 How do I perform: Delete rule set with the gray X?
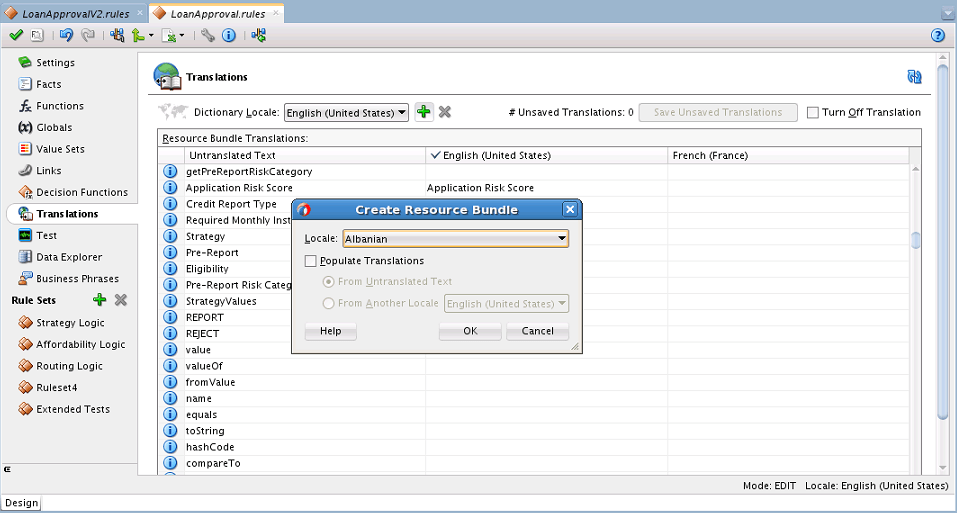click(121, 300)
